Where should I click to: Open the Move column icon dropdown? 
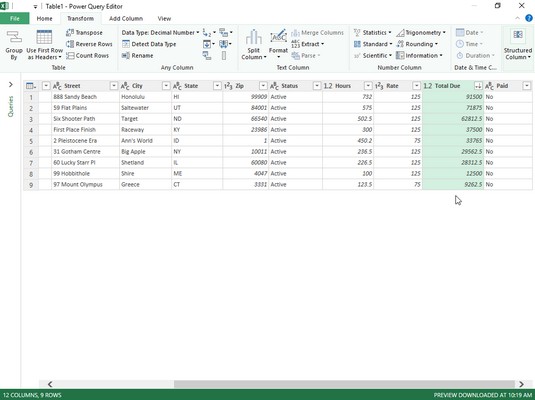pyautogui.click(x=226, y=44)
